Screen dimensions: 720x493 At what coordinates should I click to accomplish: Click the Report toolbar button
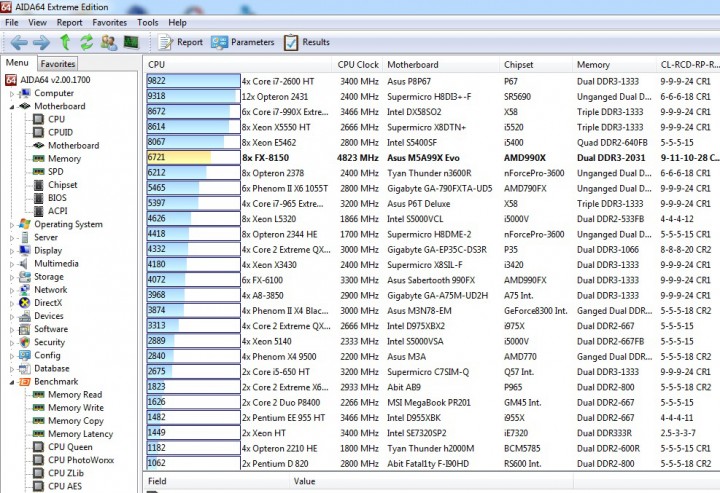180,42
